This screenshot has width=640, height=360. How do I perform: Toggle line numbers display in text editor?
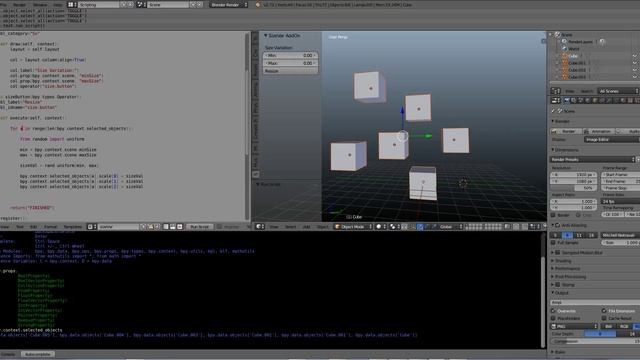(166, 227)
